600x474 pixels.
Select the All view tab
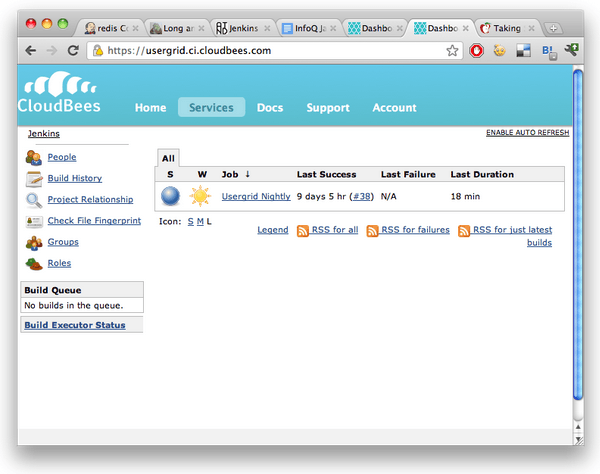(x=168, y=158)
